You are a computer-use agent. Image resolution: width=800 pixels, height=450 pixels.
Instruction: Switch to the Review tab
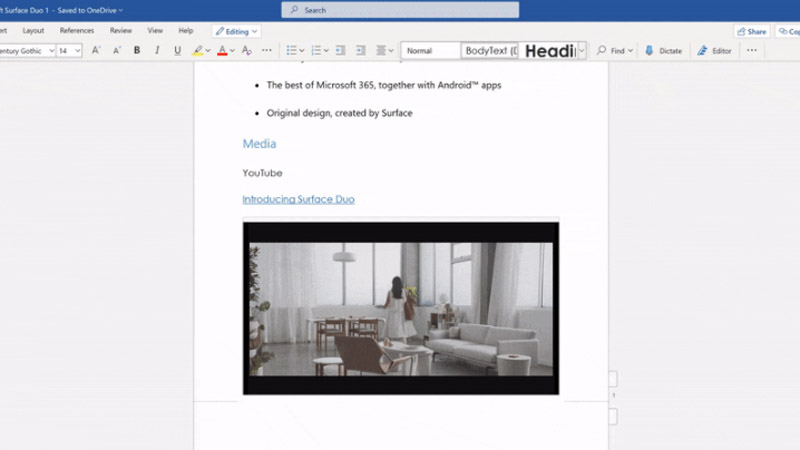tap(121, 31)
